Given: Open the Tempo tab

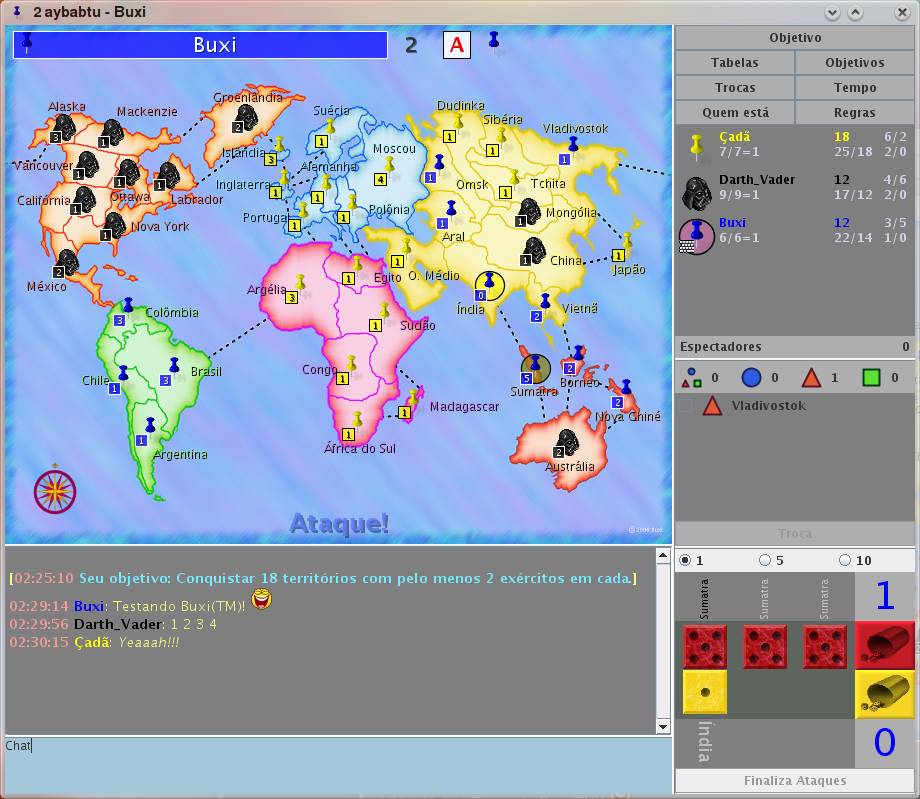Looking at the screenshot, I should click(x=854, y=88).
